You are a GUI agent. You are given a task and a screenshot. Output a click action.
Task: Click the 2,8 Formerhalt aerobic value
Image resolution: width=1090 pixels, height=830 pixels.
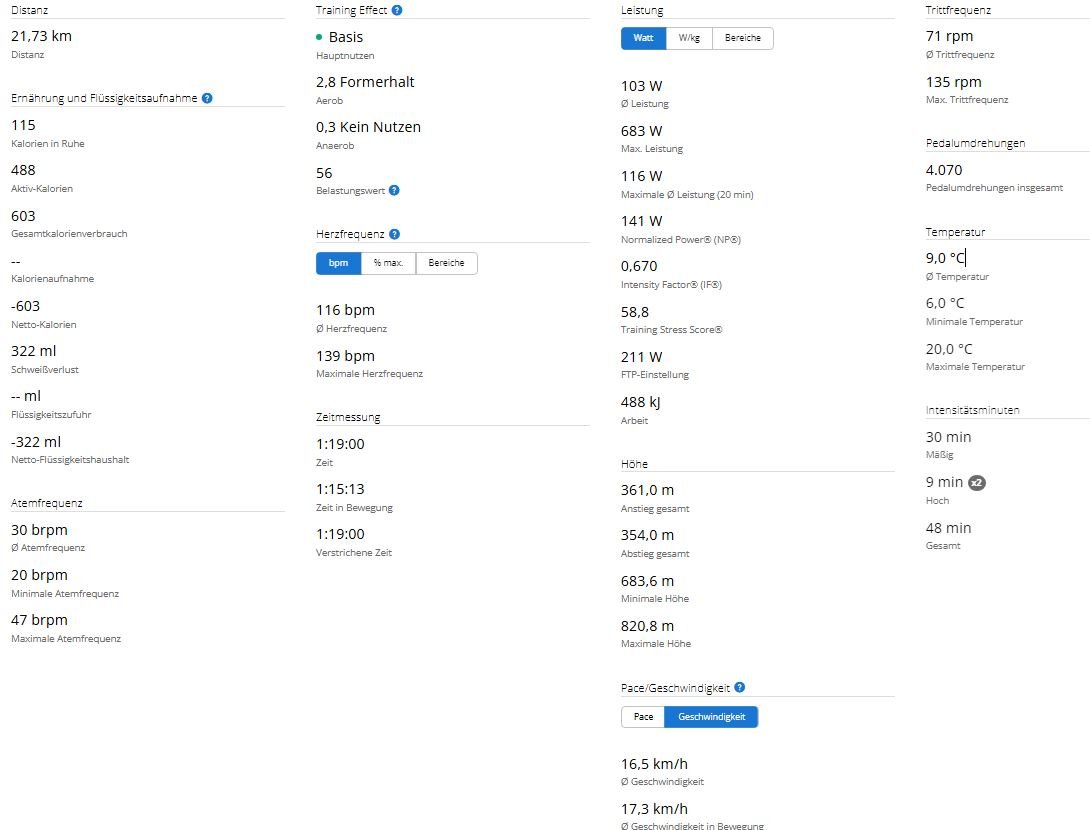[365, 82]
